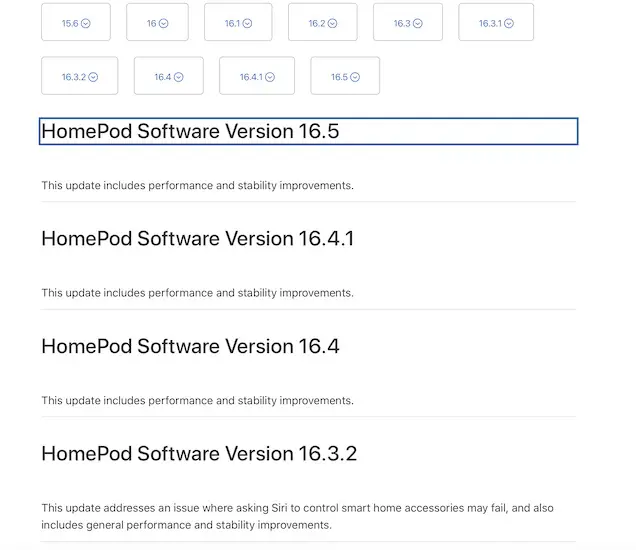Click the description text under Version 16.5

click(x=197, y=185)
